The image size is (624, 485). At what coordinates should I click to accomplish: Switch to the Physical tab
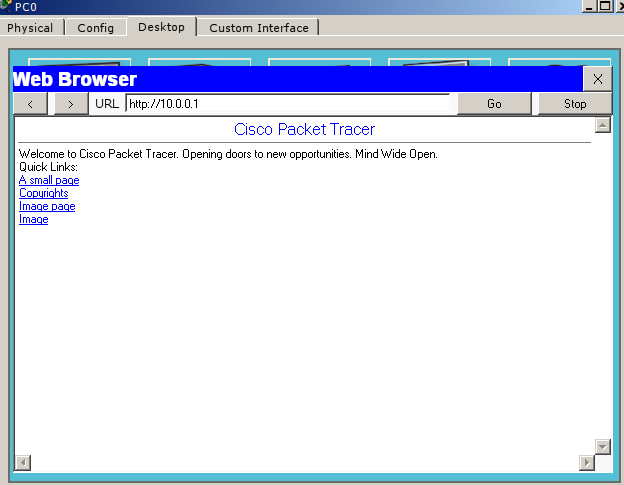click(x=30, y=28)
